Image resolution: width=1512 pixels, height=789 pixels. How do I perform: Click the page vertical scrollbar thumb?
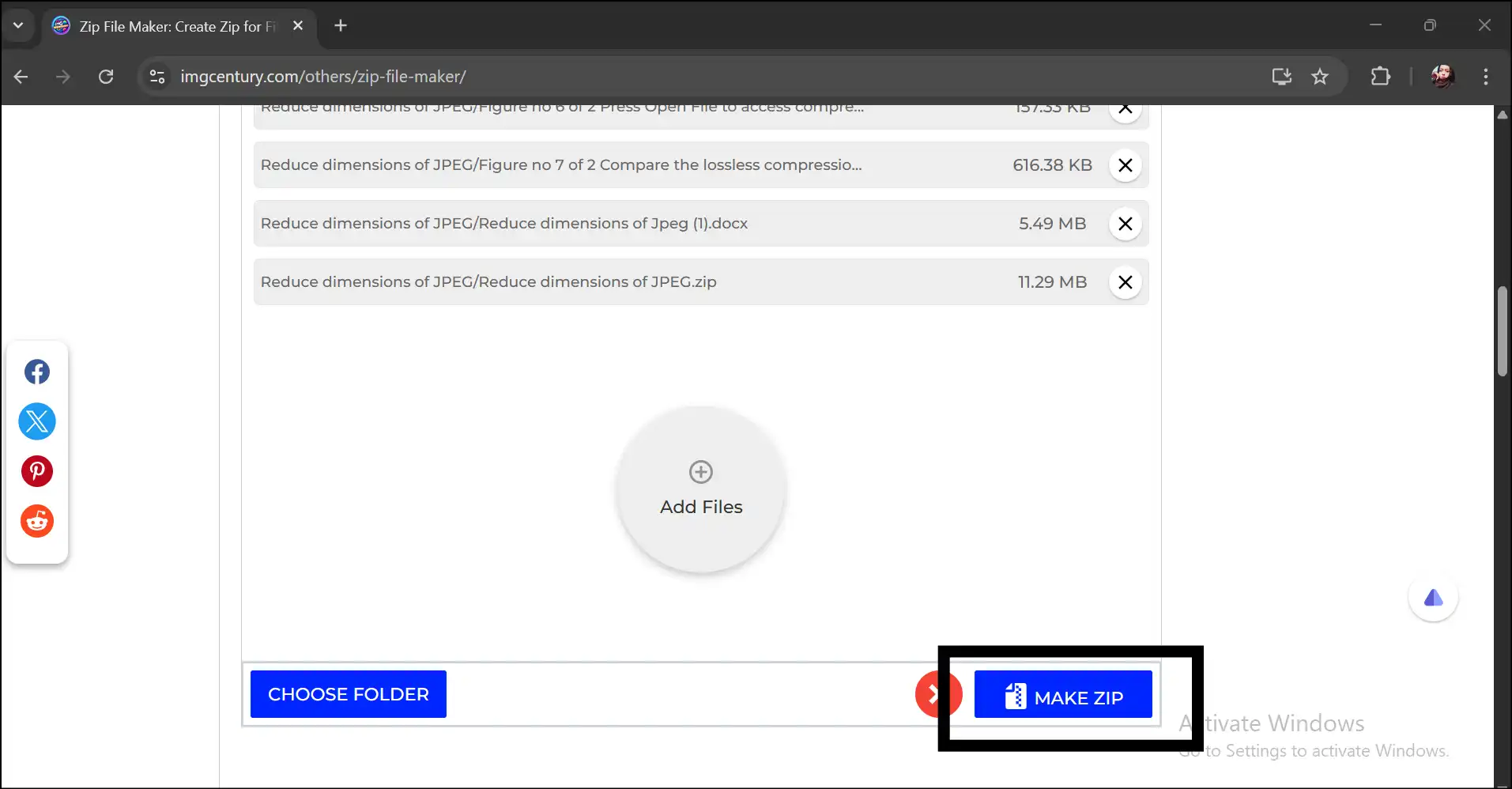(1503, 332)
